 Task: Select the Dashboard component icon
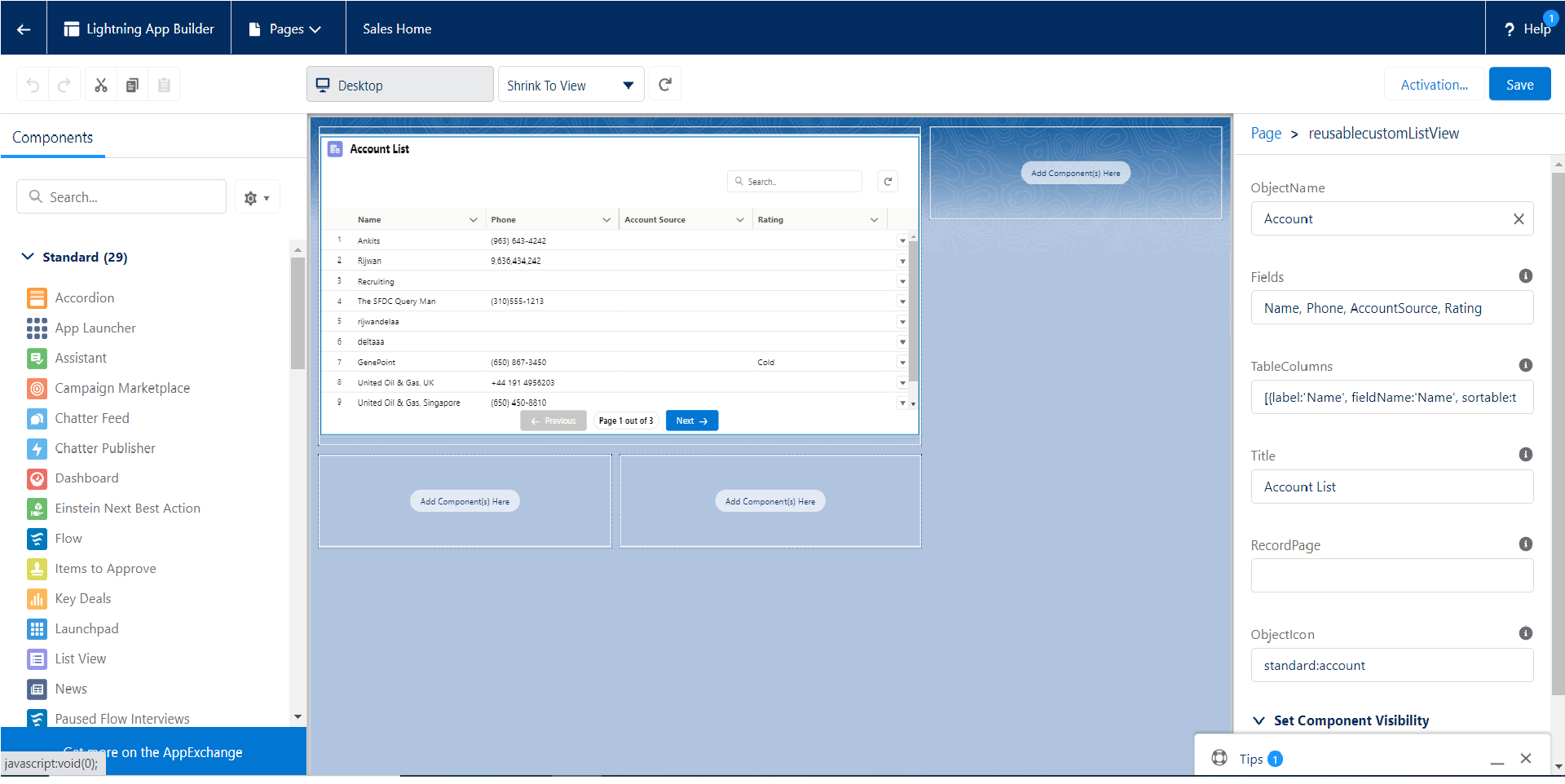tap(37, 478)
